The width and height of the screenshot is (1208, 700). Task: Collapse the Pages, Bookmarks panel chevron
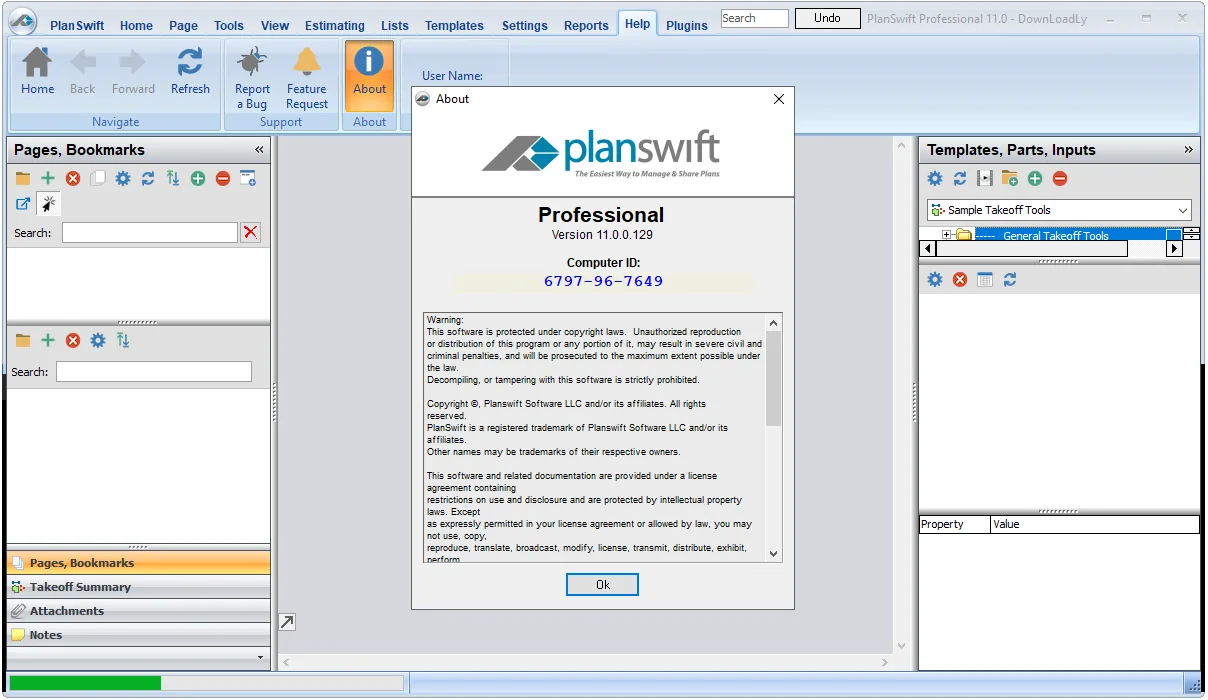click(x=259, y=149)
